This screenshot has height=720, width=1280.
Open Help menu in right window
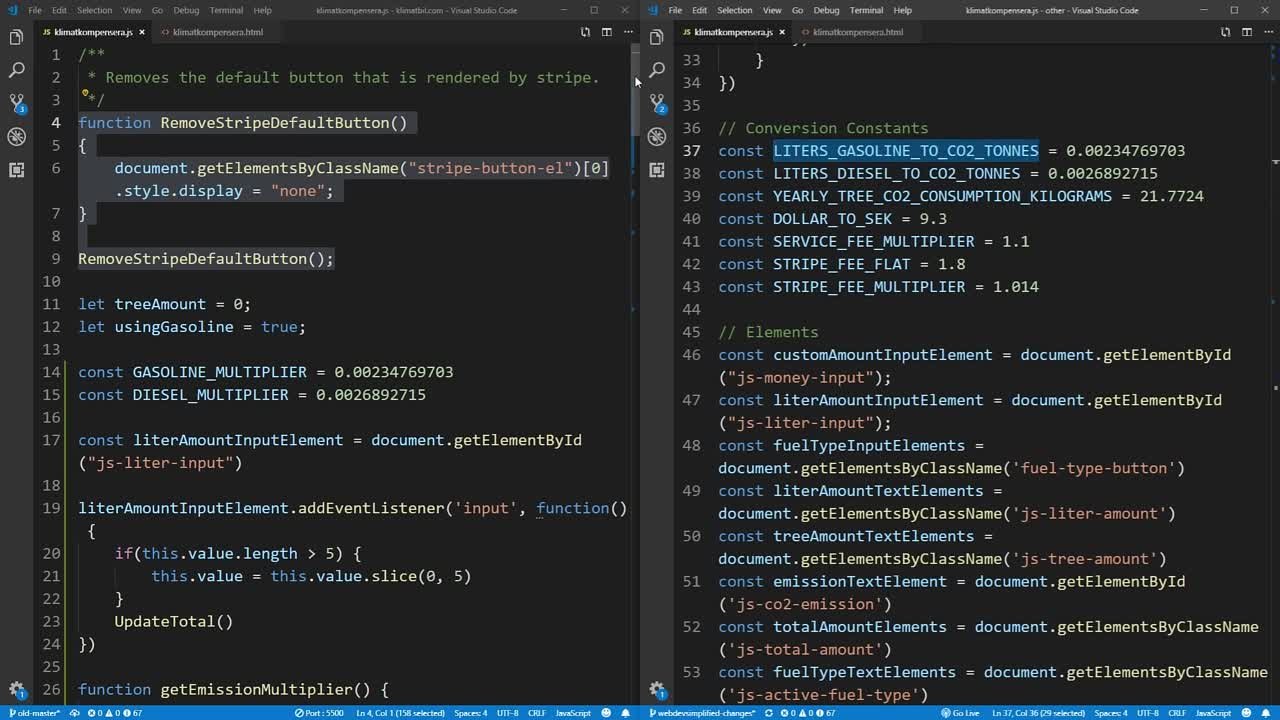click(902, 10)
